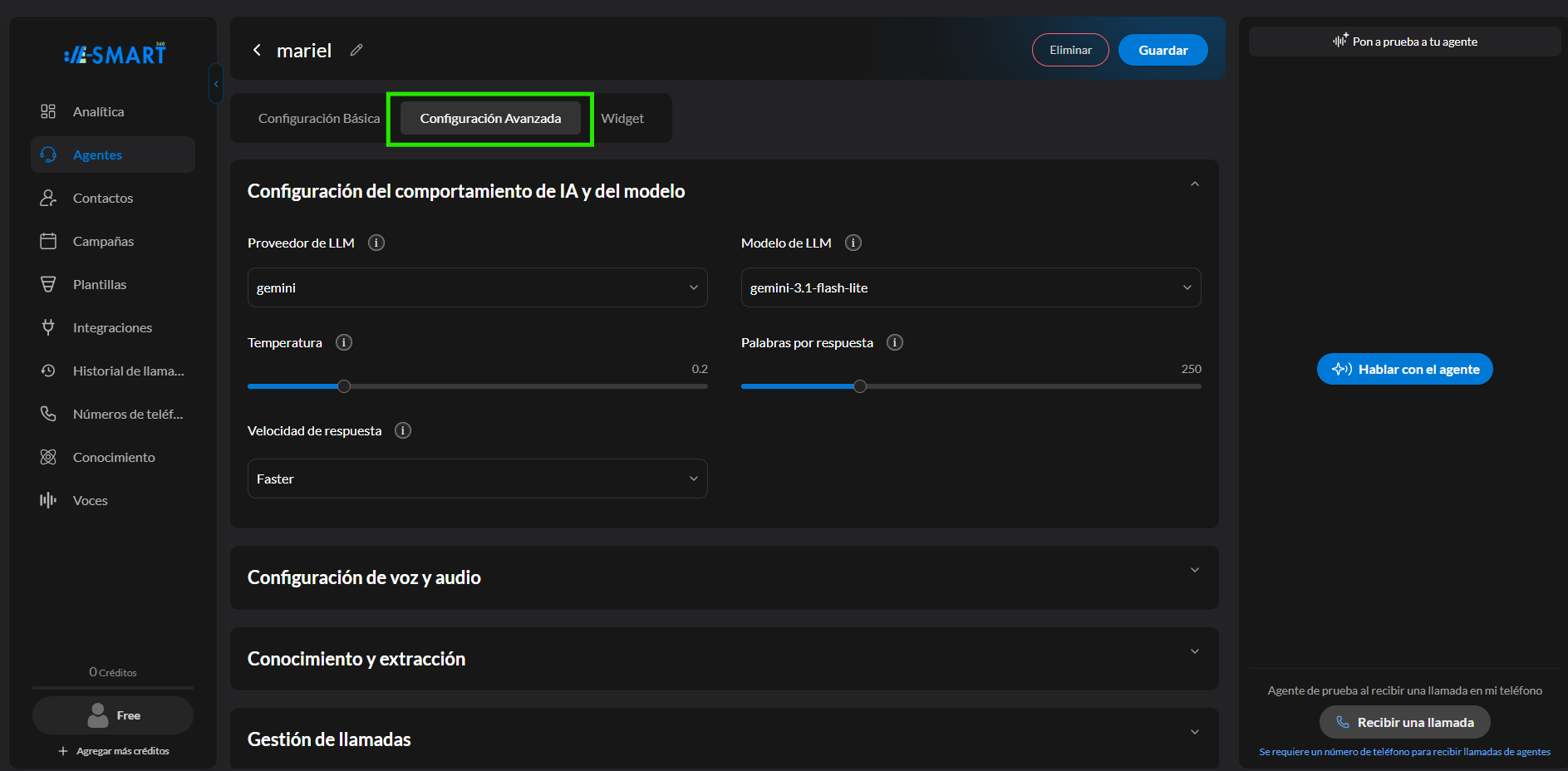Screen dimensions: 1568x771
Task: Click the pencil icon to rename mariel
Action: coord(356,51)
